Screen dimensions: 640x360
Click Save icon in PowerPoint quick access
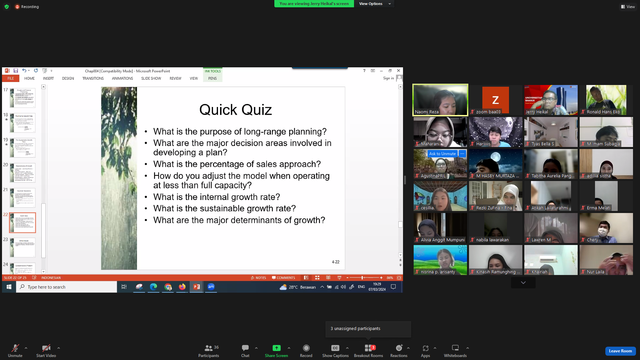[16, 71]
